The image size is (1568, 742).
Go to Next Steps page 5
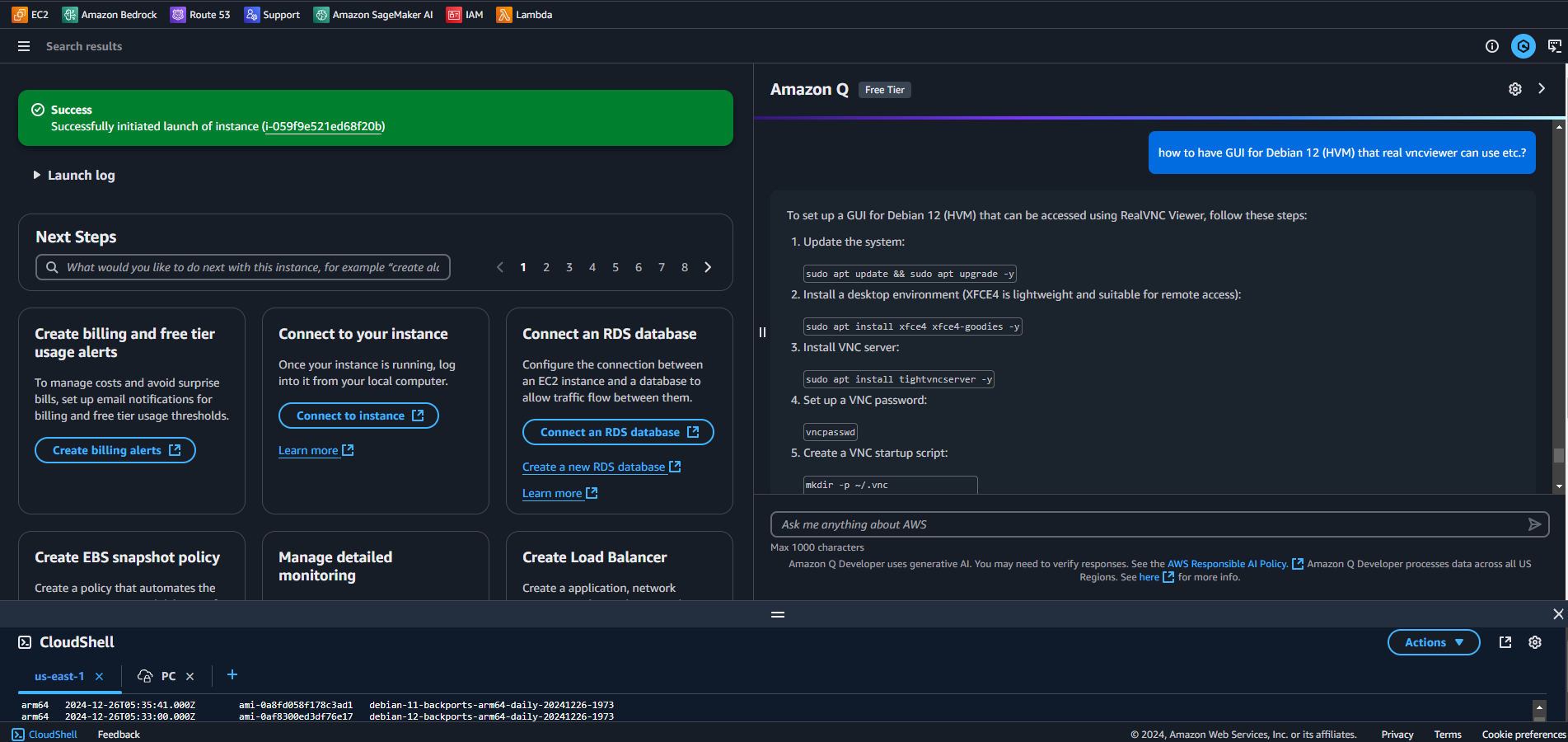[615, 267]
